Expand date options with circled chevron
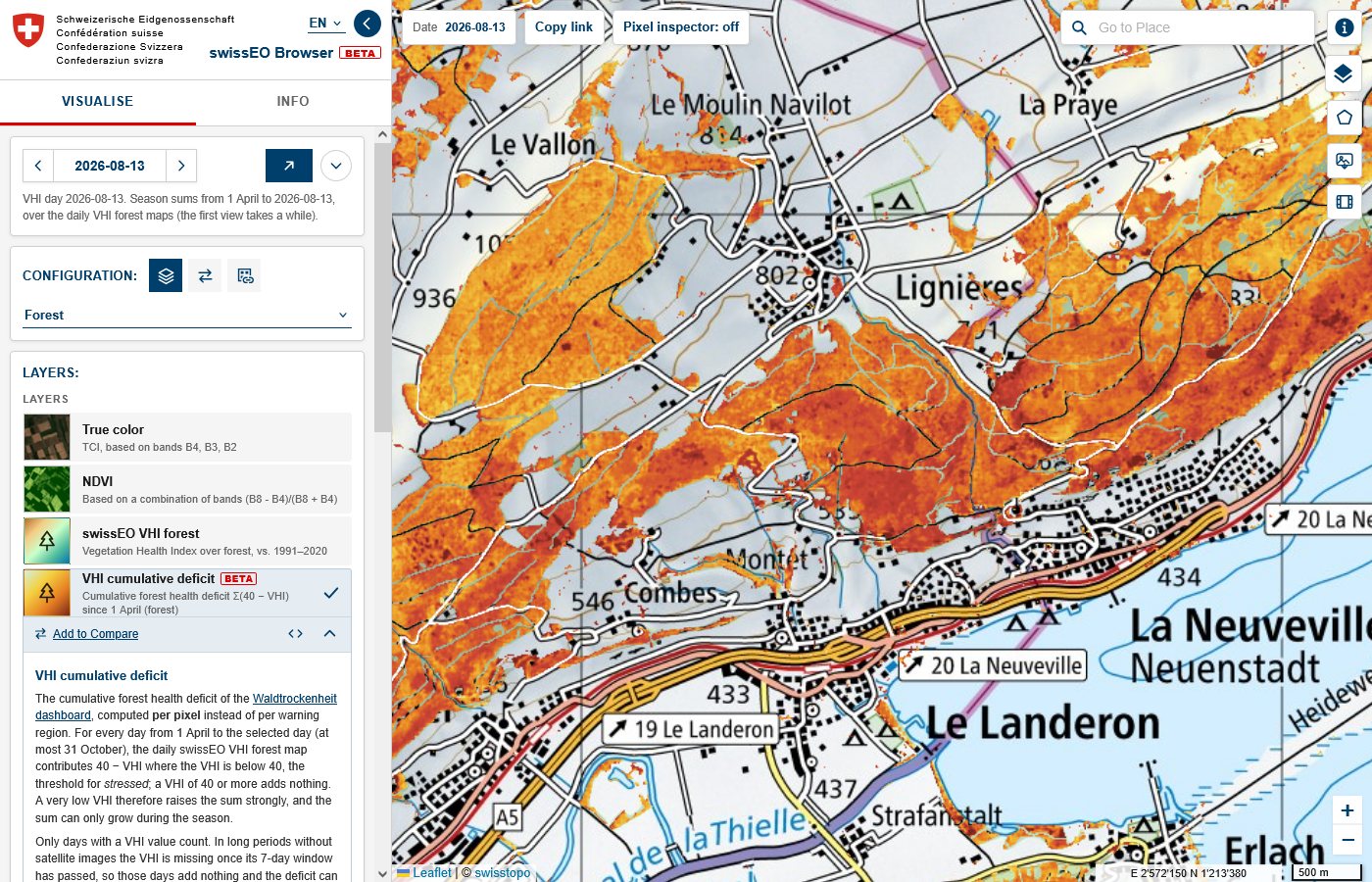 [x=336, y=166]
